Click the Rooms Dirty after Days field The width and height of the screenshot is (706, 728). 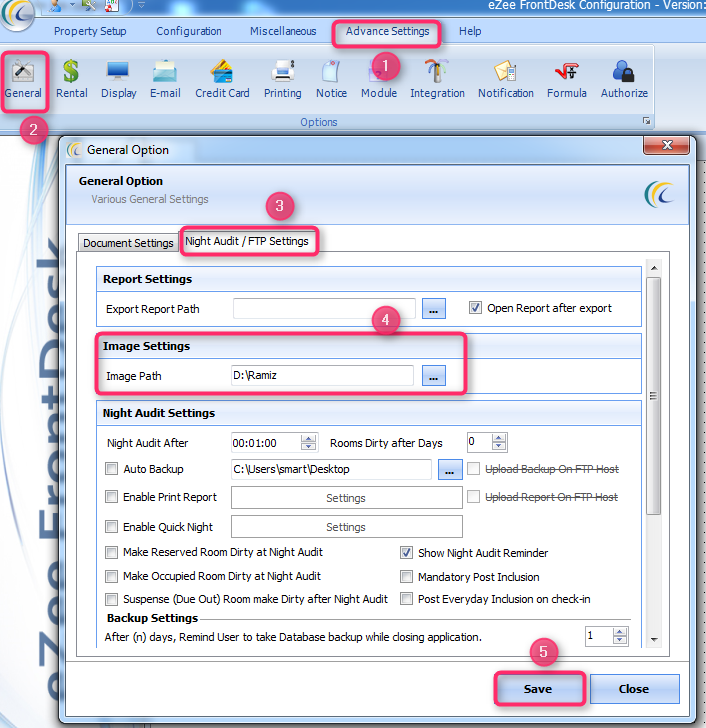coord(479,442)
